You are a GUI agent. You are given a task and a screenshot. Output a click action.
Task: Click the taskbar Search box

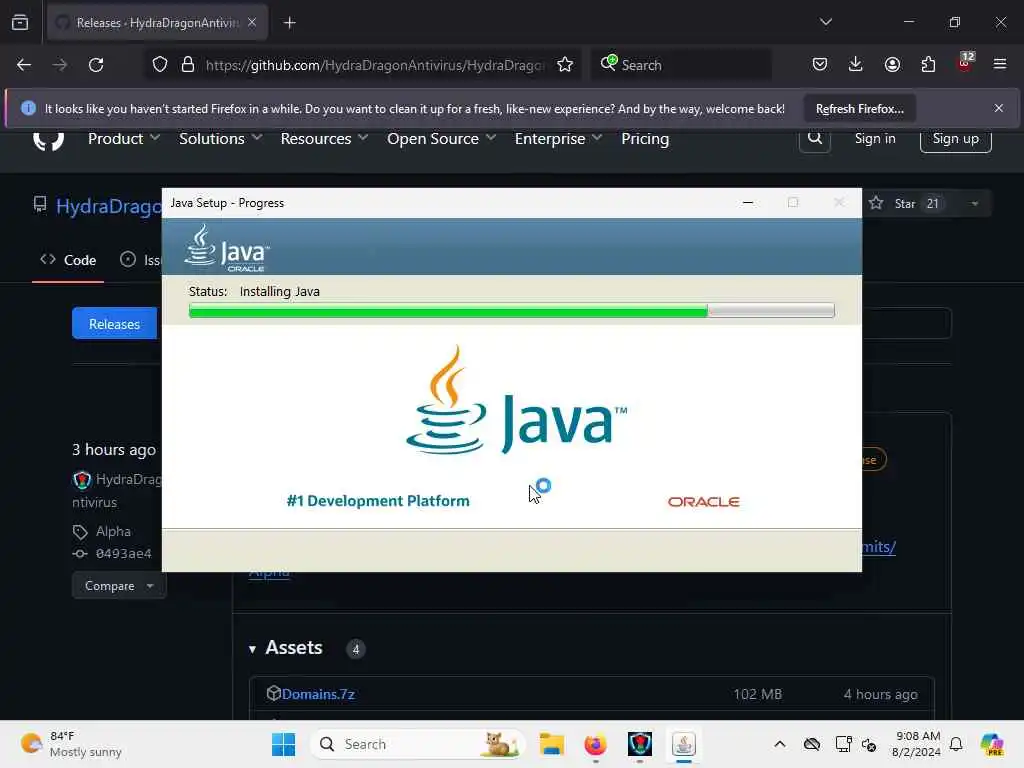coord(418,744)
